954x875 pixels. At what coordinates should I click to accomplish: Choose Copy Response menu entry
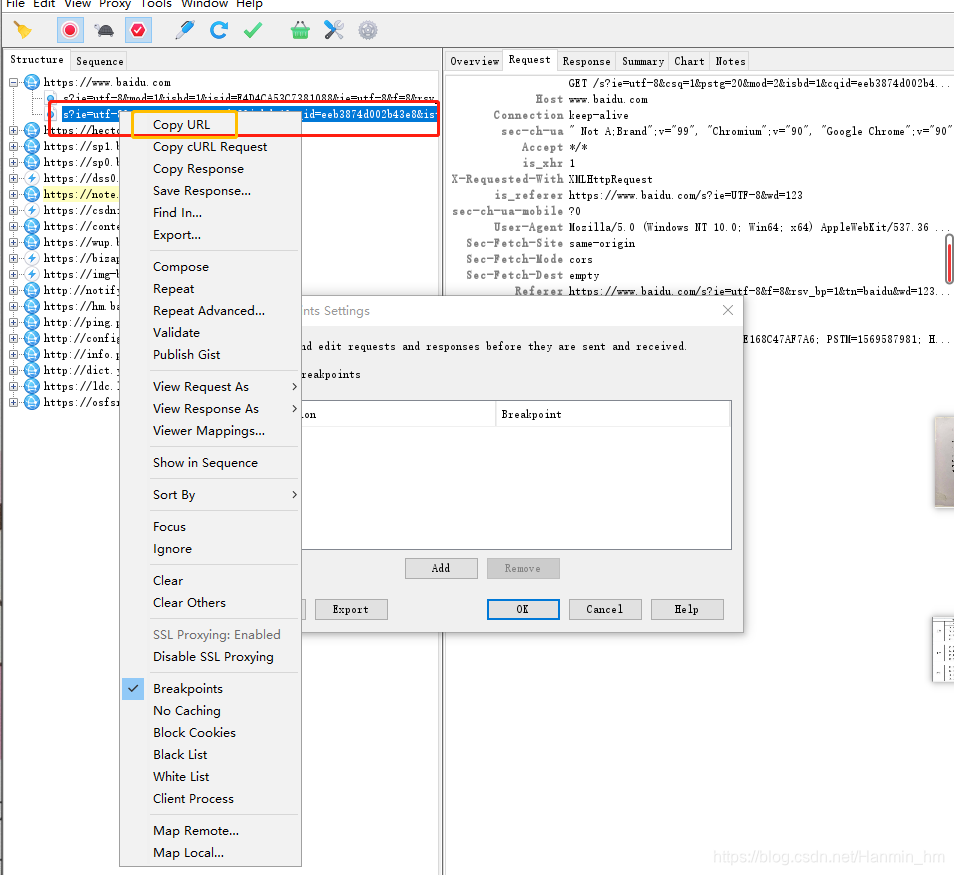tap(198, 169)
